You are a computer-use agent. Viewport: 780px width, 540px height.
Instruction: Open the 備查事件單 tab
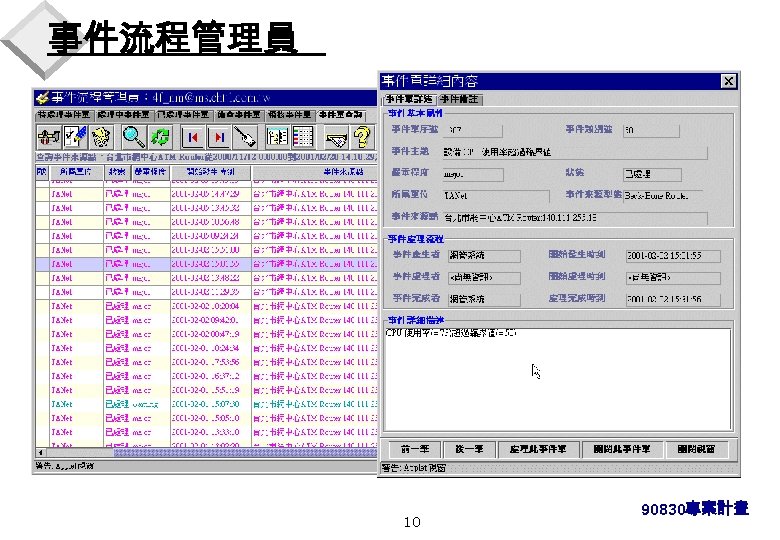(239, 115)
